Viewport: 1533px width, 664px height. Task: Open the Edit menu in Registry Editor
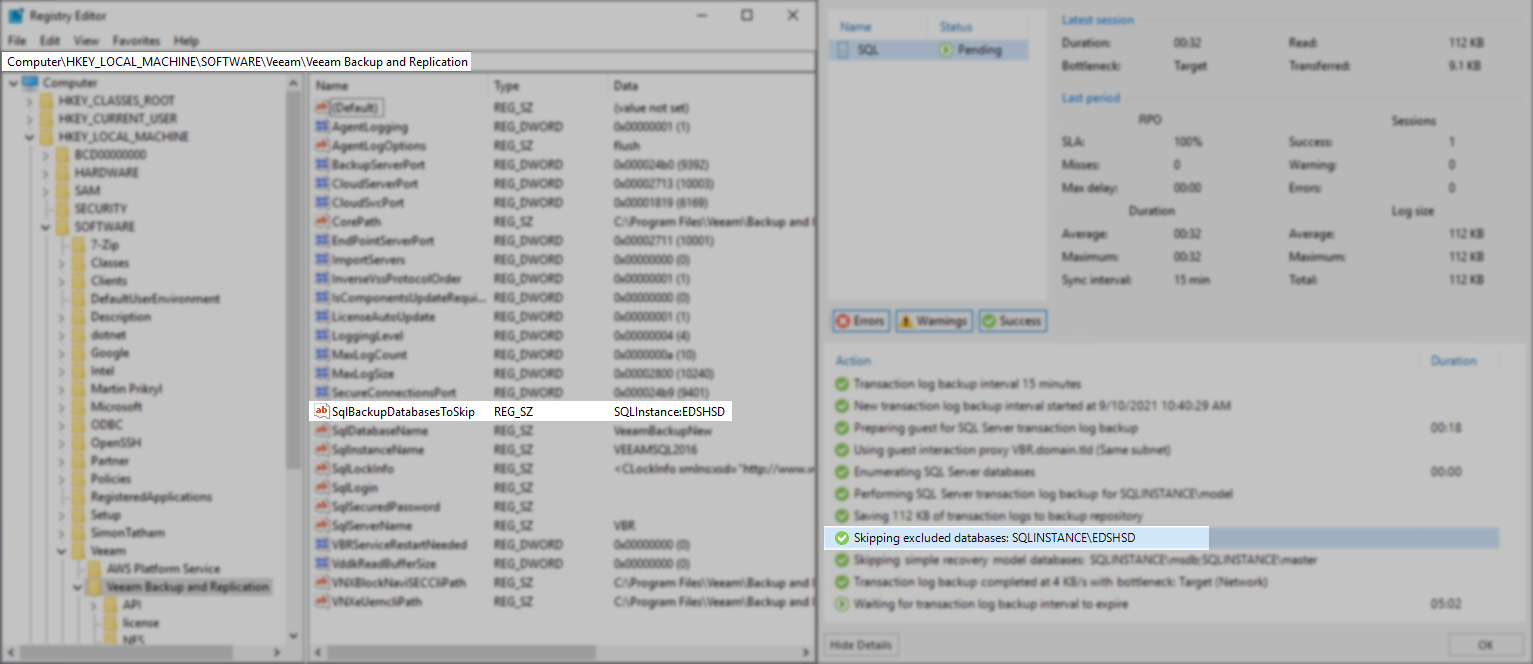[50, 41]
